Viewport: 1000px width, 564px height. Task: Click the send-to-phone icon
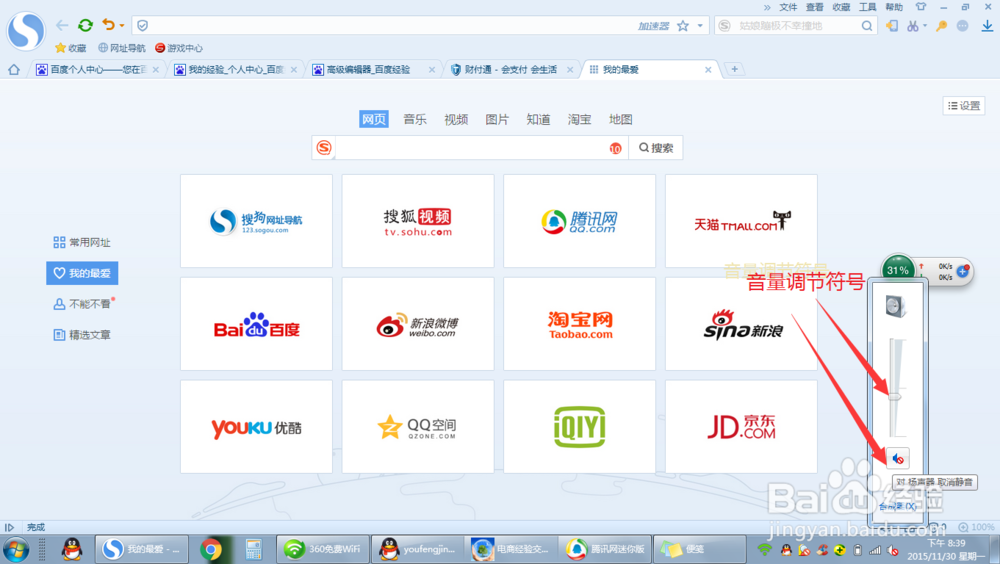pyautogui.click(x=892, y=26)
